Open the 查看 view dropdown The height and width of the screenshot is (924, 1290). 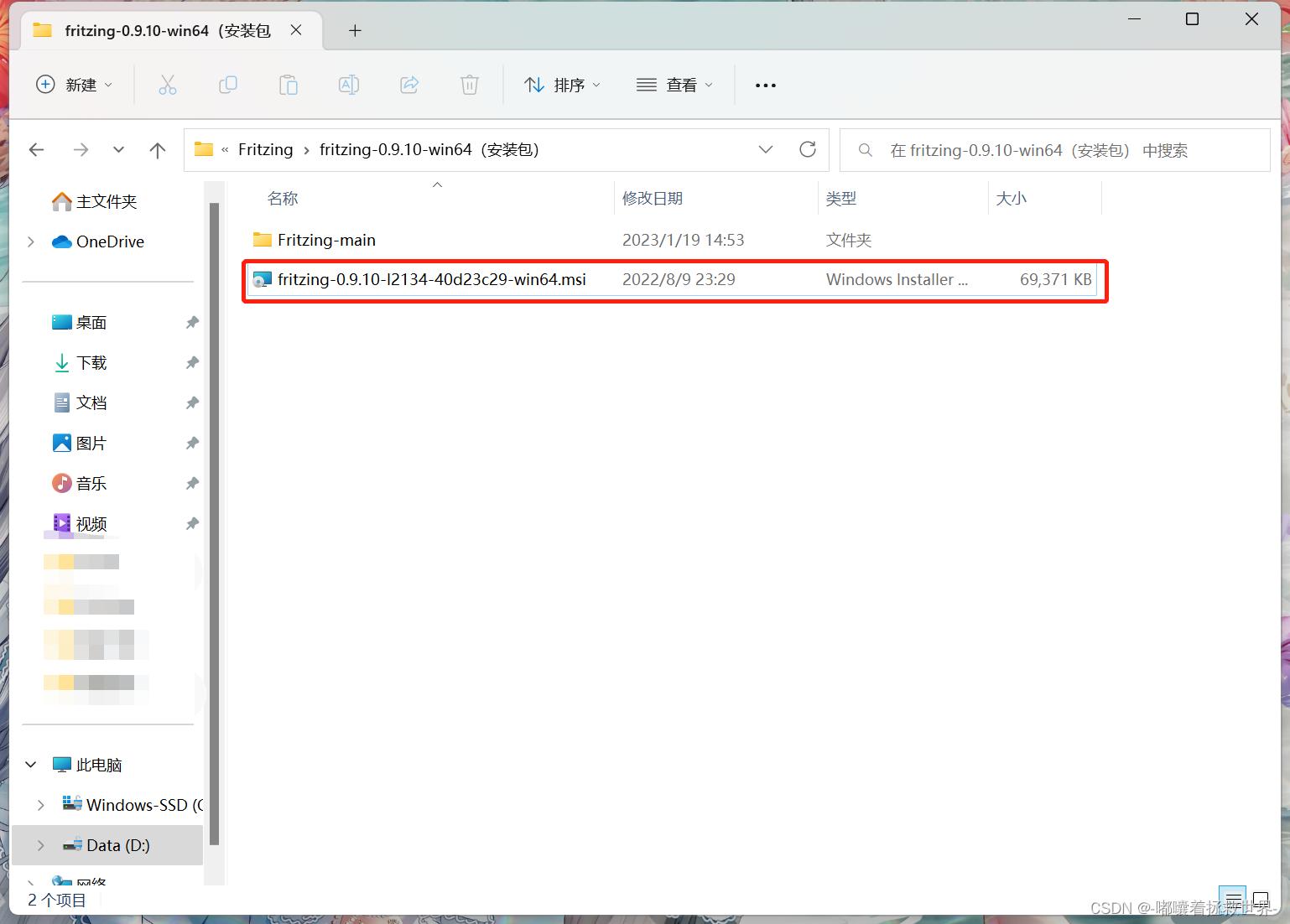(x=674, y=85)
